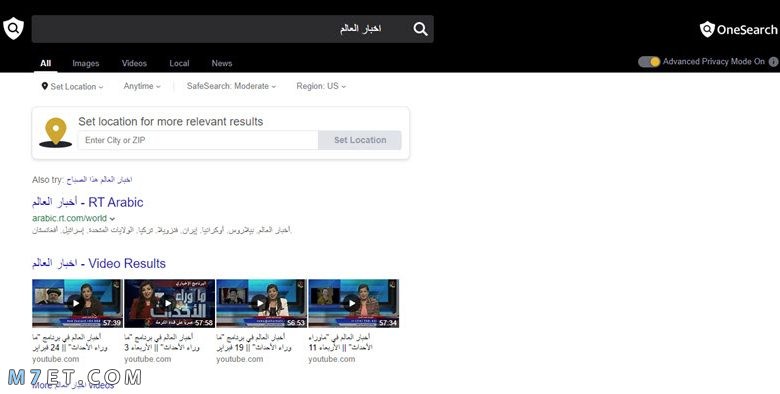Switch to the Images tab
Screen dimensions: 780x394
[86, 63]
